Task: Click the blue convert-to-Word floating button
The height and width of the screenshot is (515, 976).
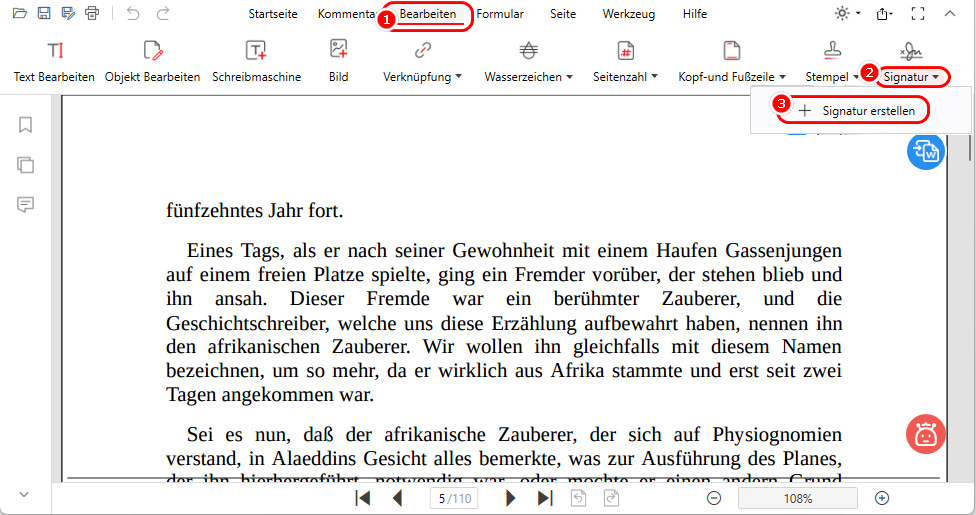Action: pos(926,151)
